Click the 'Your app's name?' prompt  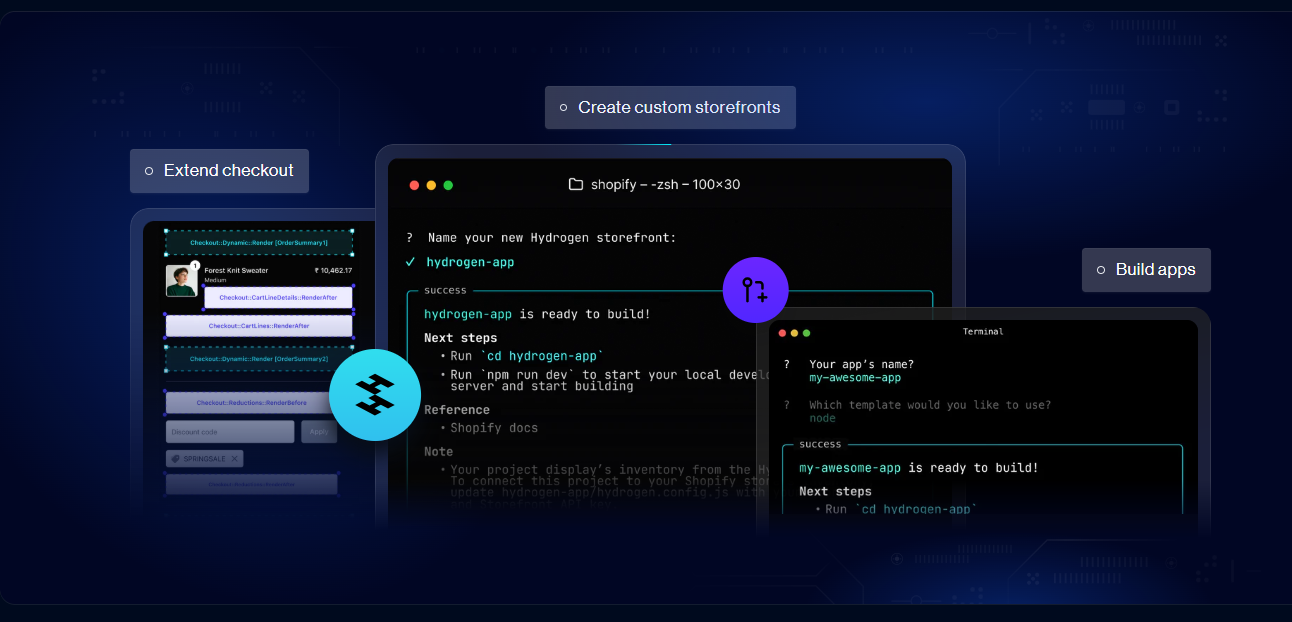point(861,365)
